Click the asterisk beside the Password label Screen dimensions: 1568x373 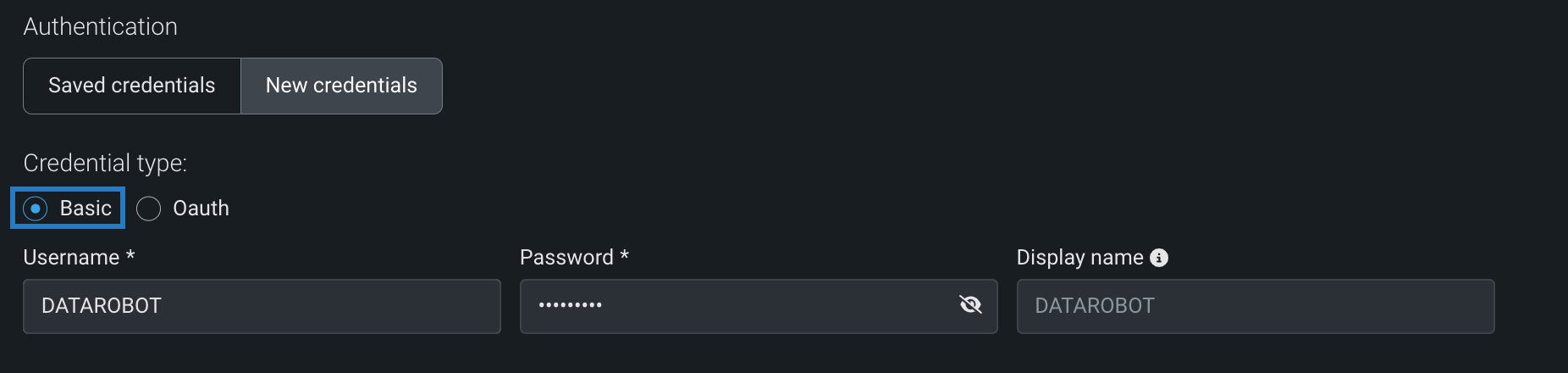[x=625, y=256]
